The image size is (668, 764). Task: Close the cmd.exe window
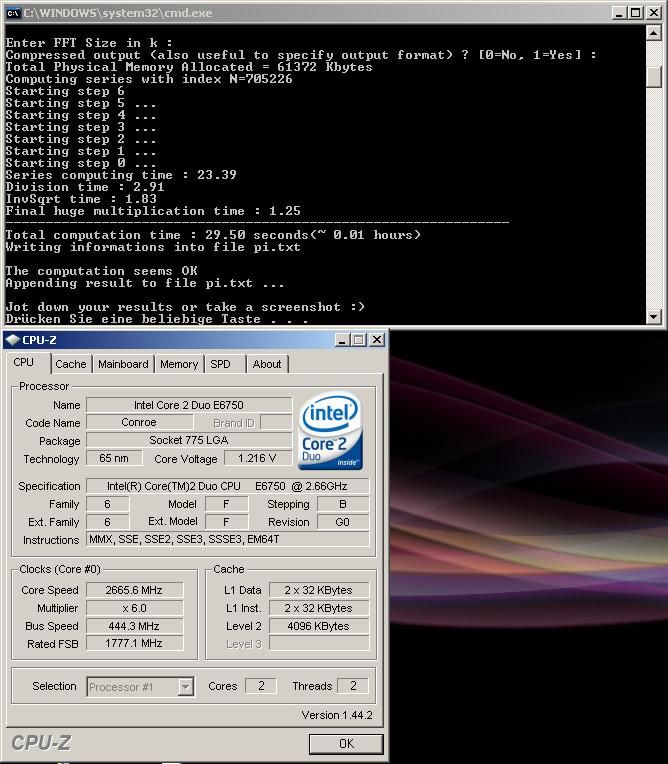pyautogui.click(x=653, y=13)
